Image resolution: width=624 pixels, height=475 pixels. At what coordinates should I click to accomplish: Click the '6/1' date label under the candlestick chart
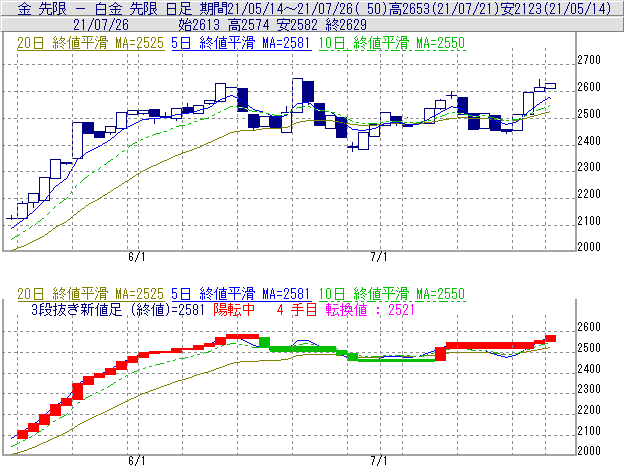click(136, 257)
